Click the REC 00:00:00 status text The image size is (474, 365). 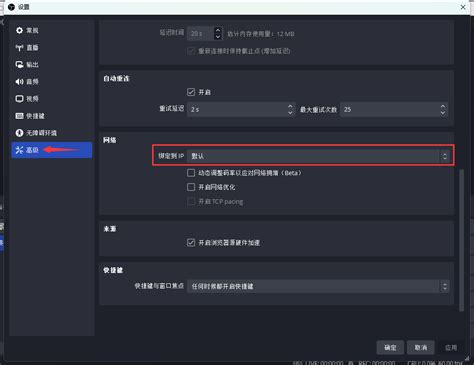(x=377, y=363)
